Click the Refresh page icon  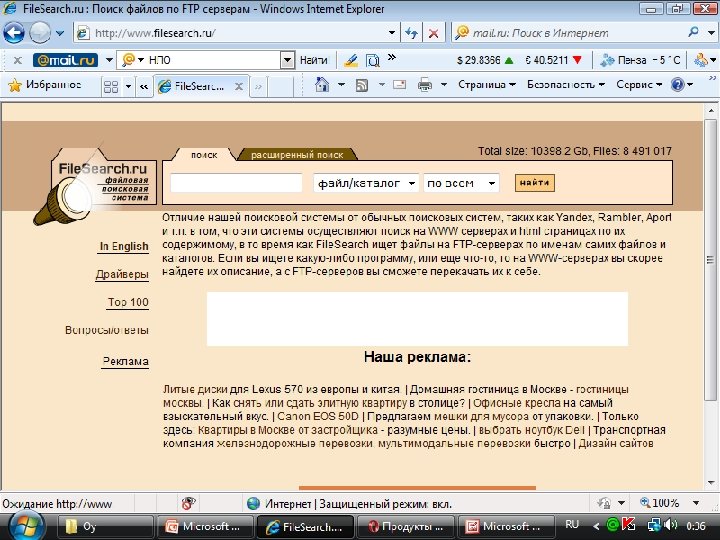412,33
